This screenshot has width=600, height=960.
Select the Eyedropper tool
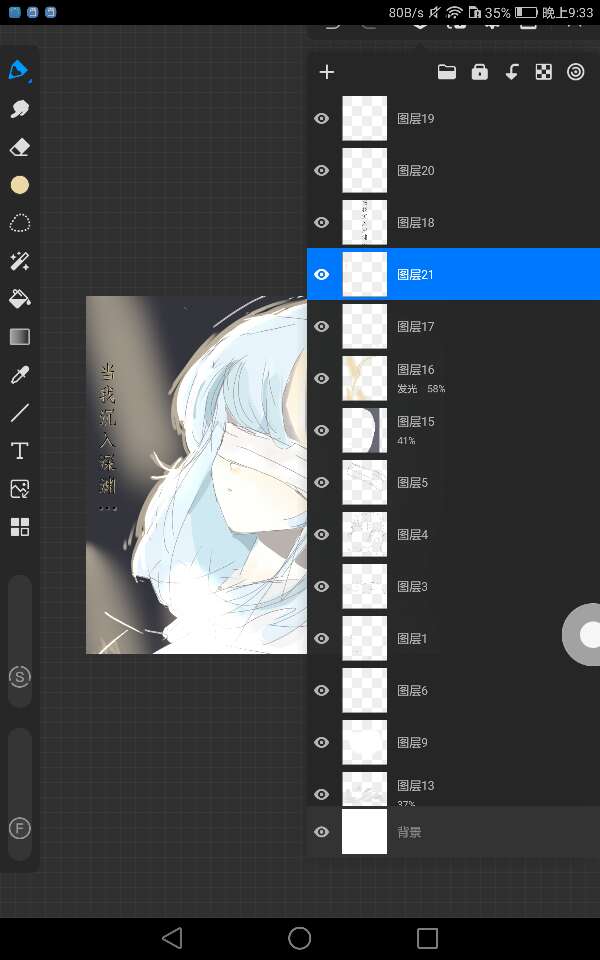(19, 375)
